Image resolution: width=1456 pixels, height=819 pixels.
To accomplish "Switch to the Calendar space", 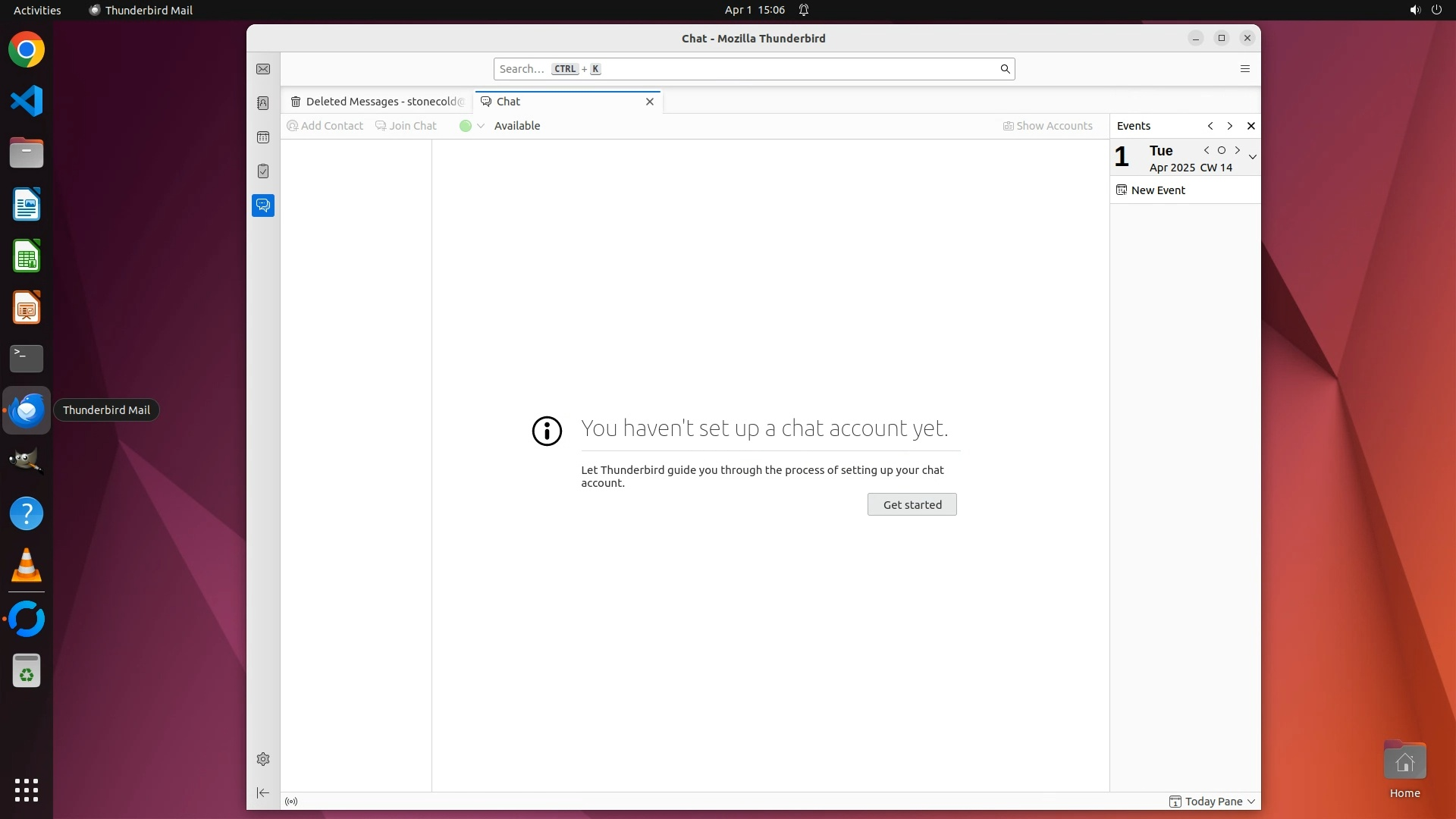I will click(263, 137).
